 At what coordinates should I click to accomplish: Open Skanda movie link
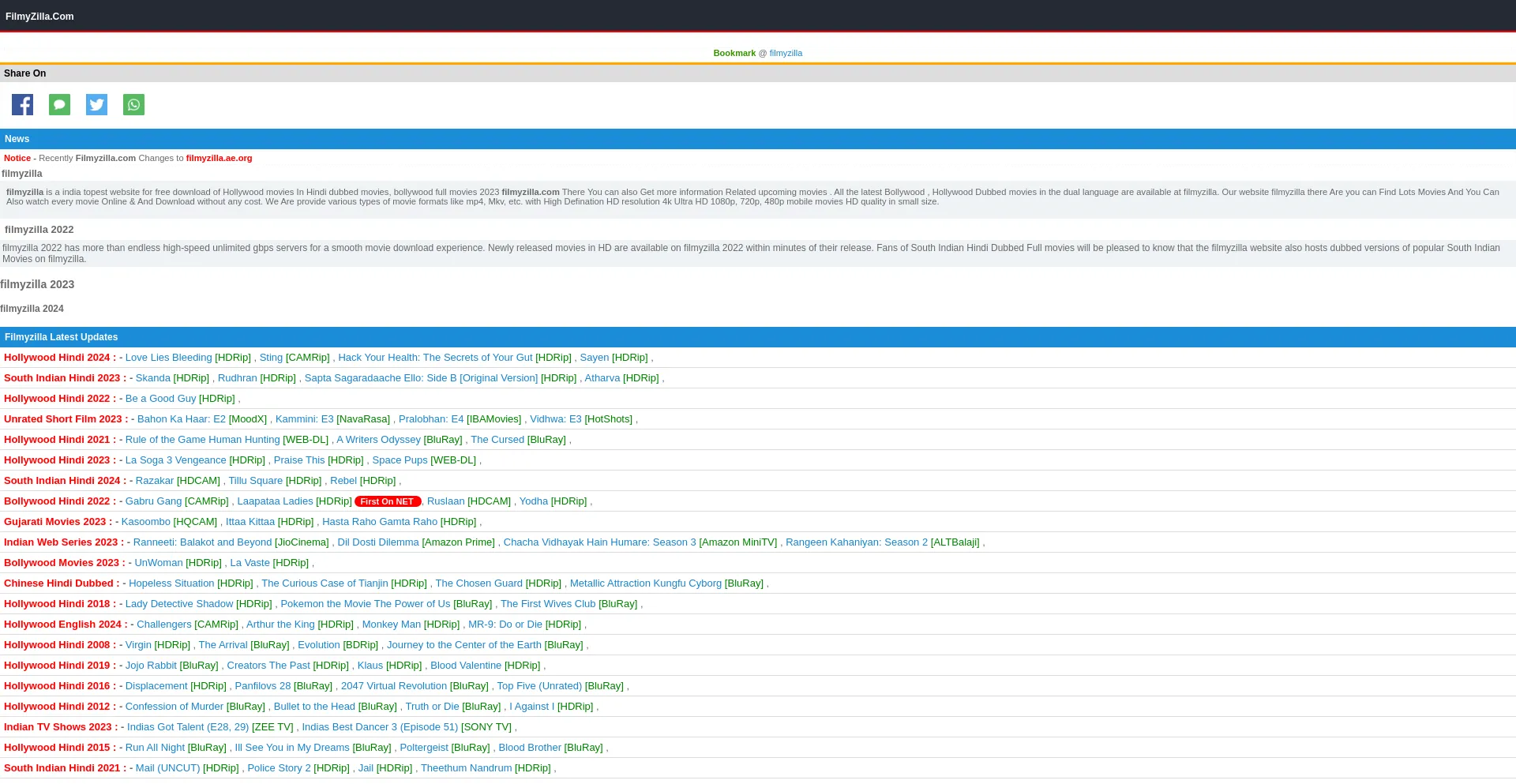[x=153, y=378]
